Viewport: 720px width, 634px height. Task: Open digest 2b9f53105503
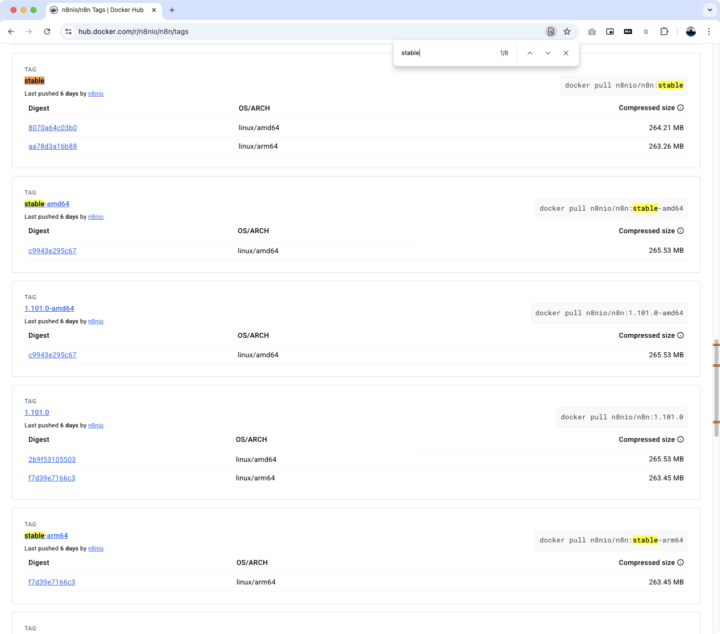tap(52, 460)
